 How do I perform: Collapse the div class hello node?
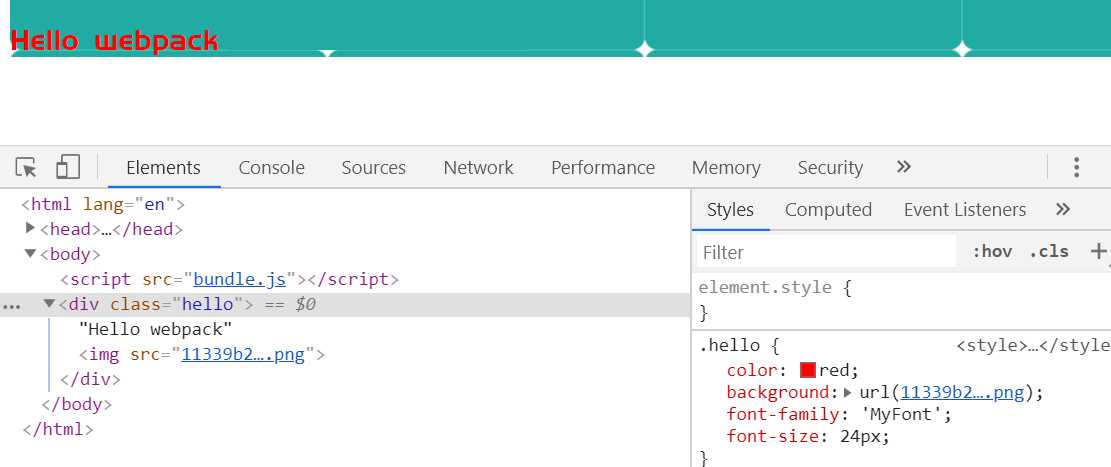click(49, 303)
